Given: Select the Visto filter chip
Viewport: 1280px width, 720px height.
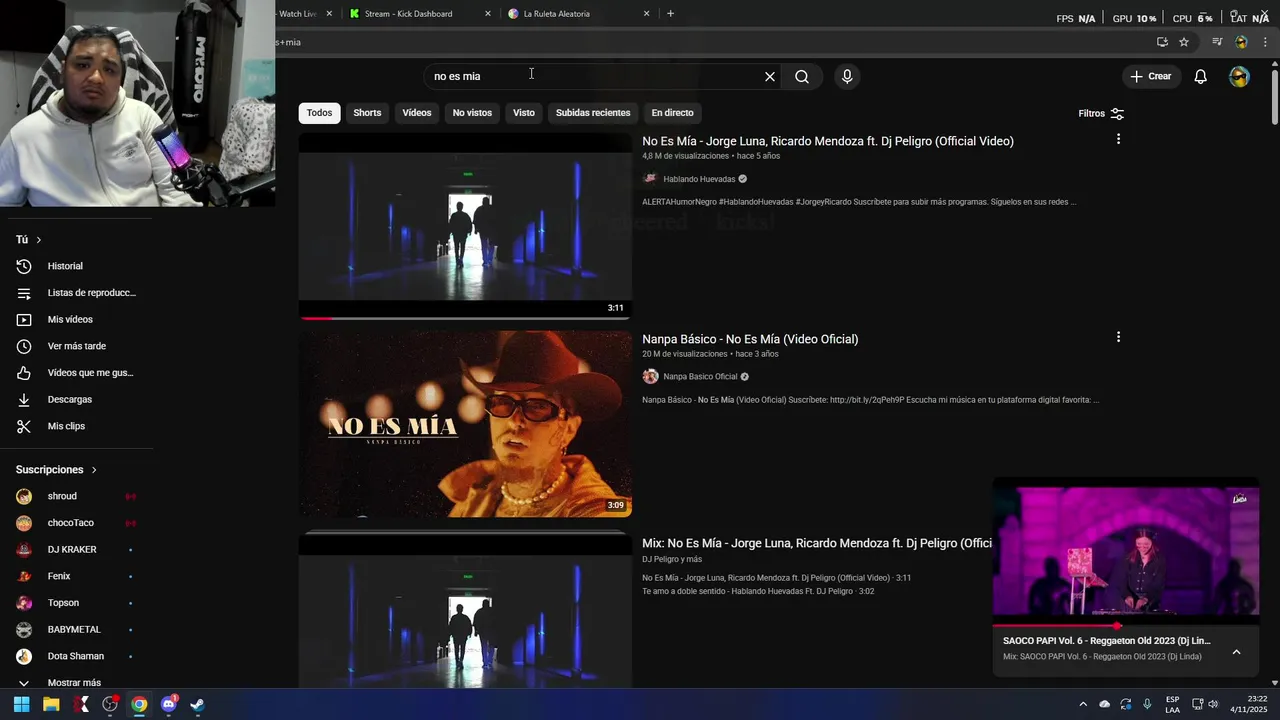Looking at the screenshot, I should (524, 113).
